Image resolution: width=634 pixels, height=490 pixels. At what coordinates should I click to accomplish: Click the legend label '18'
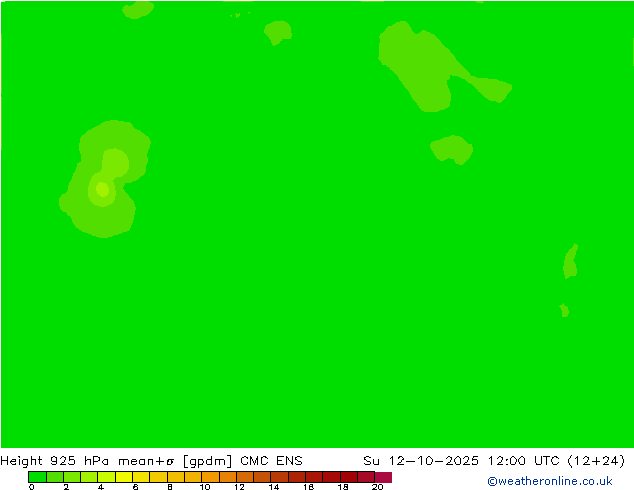click(343, 487)
